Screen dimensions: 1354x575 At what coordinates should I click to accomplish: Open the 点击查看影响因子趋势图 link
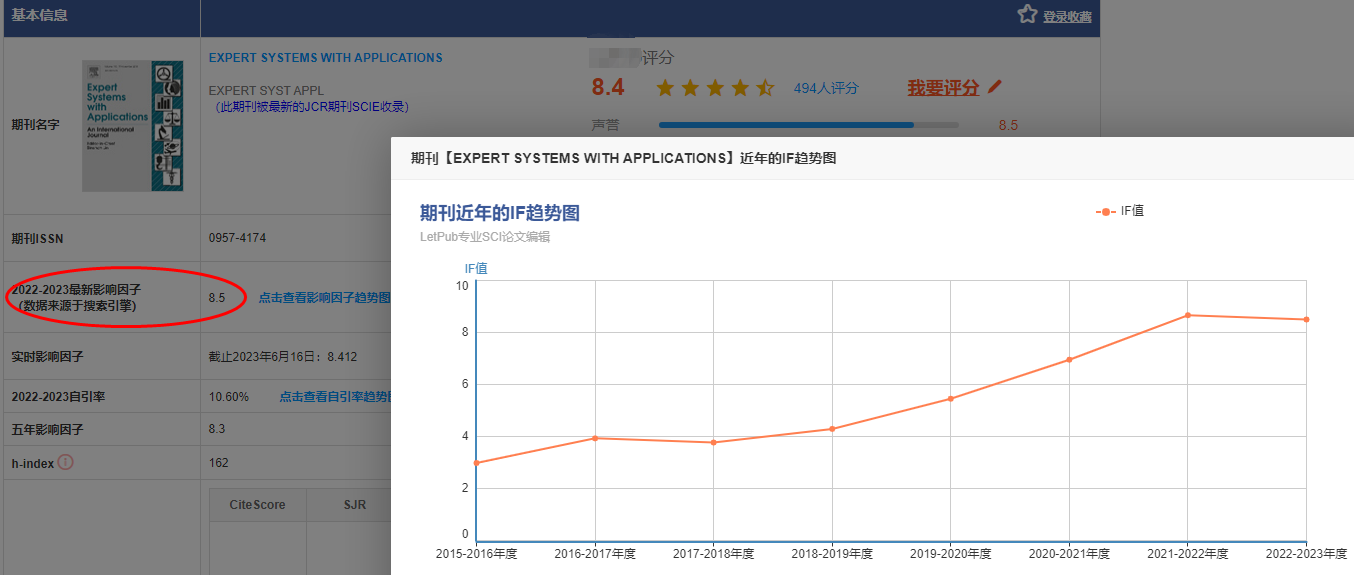pos(324,298)
